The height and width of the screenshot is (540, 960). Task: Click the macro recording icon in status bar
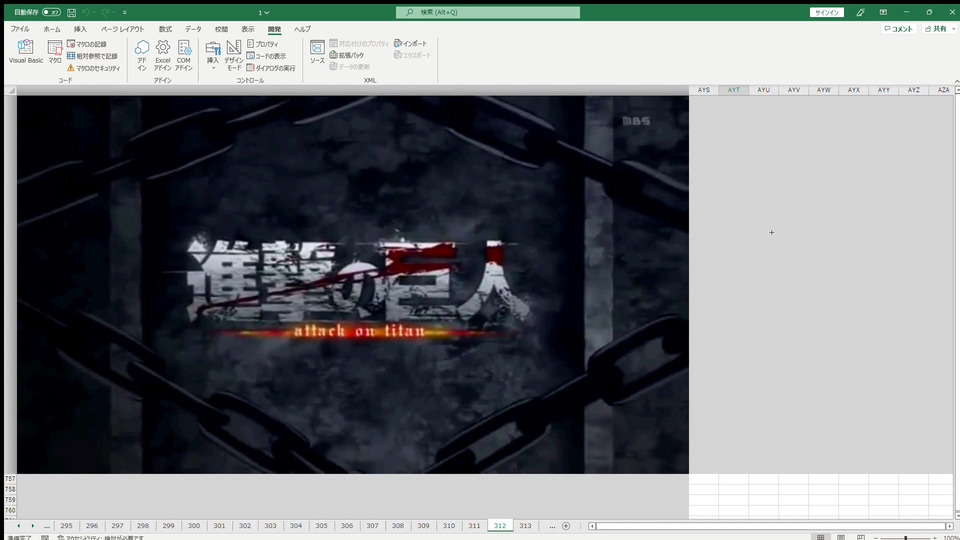tap(45, 538)
